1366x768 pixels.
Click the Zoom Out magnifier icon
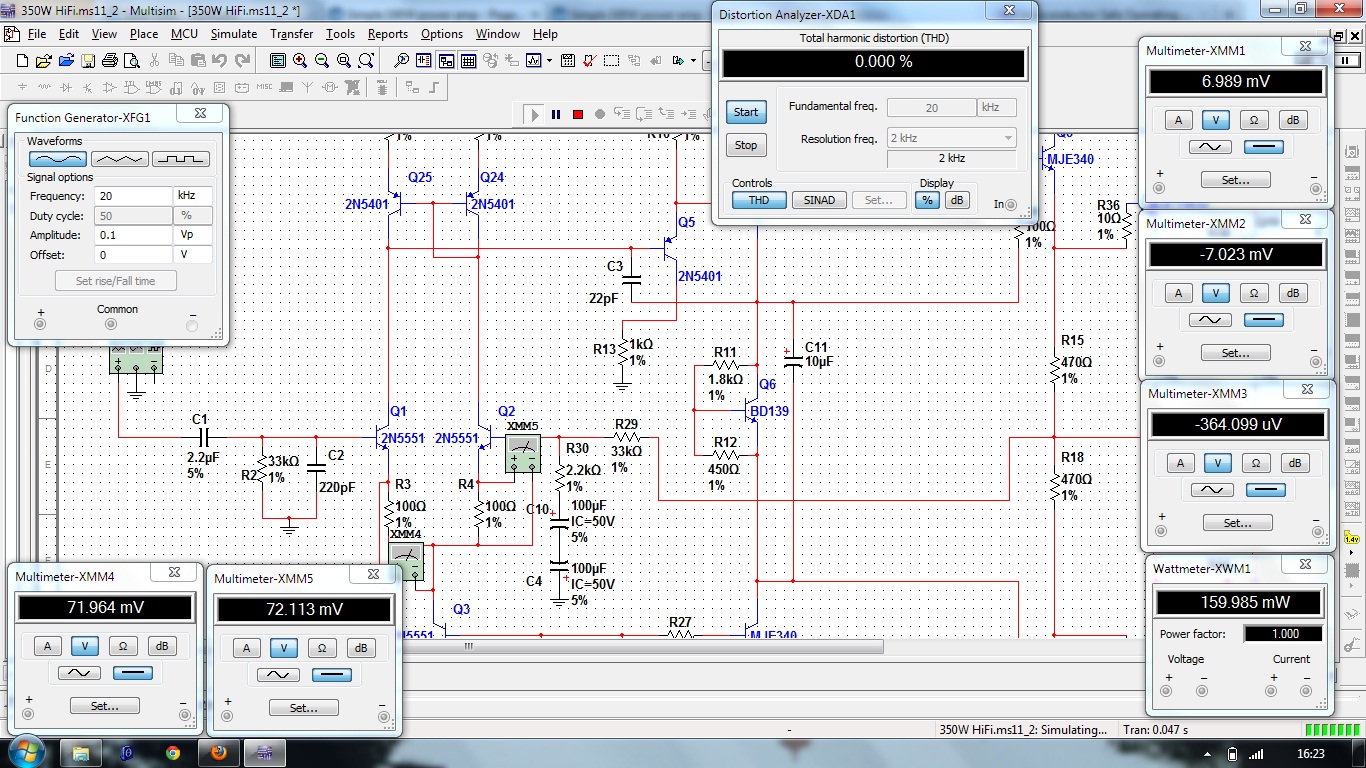click(x=322, y=61)
